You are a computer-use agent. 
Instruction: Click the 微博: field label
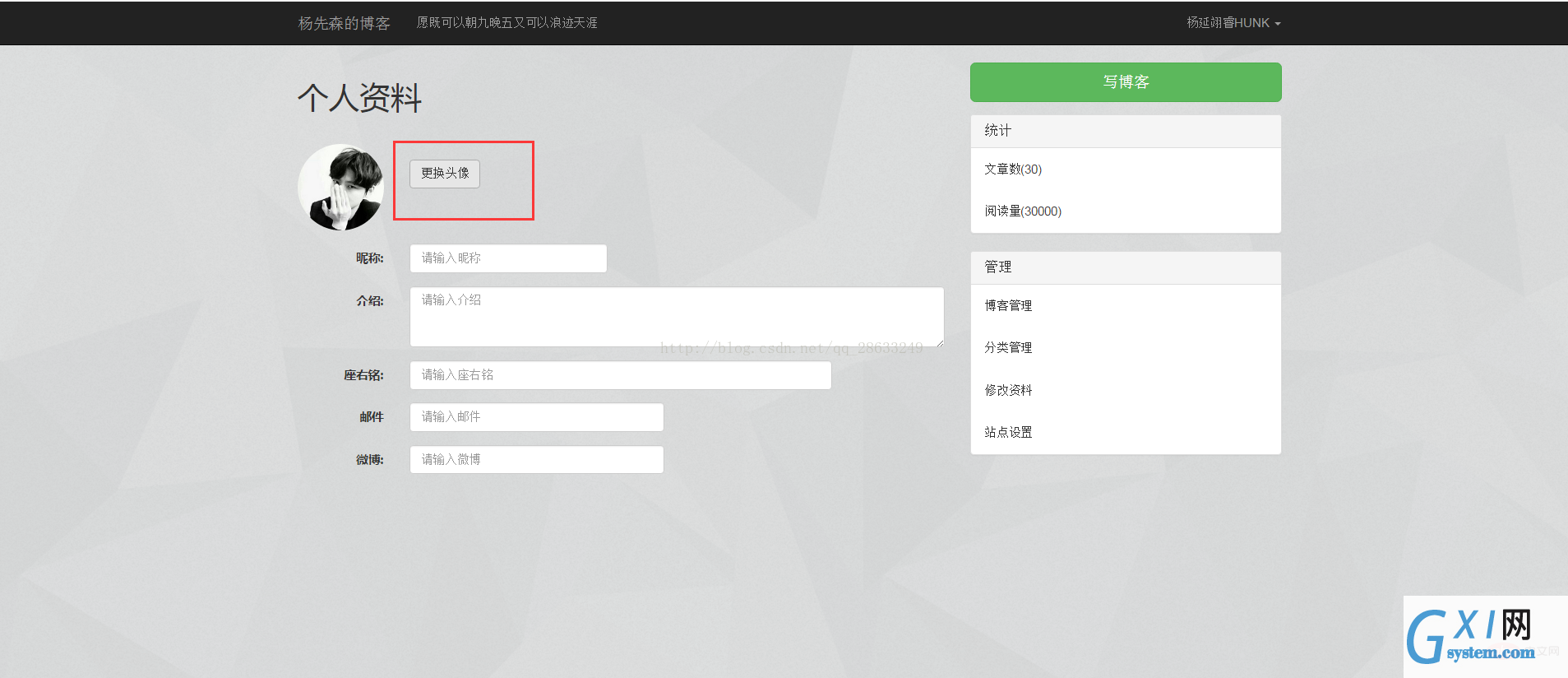point(369,460)
